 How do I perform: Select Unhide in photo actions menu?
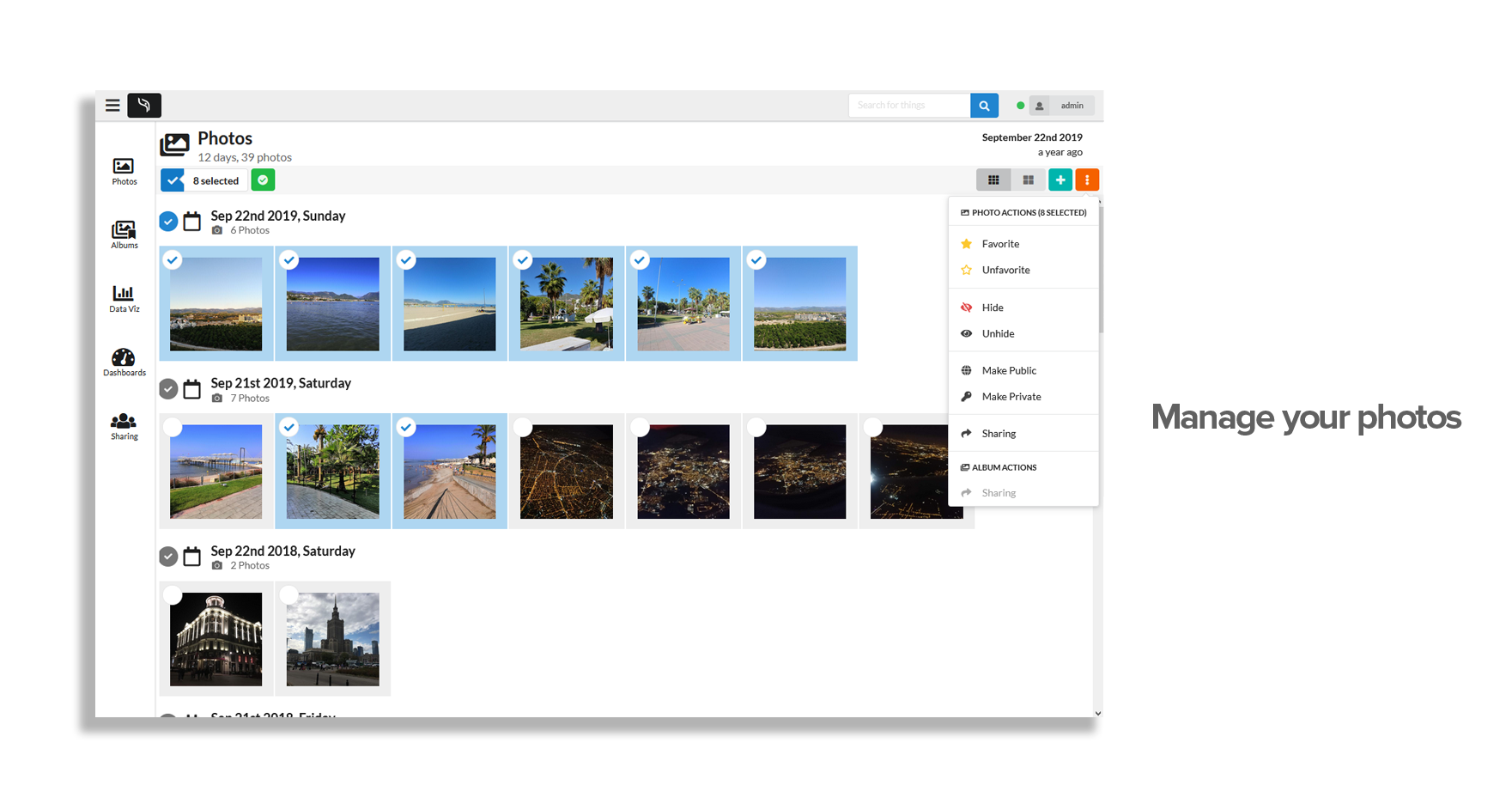coord(1023,333)
